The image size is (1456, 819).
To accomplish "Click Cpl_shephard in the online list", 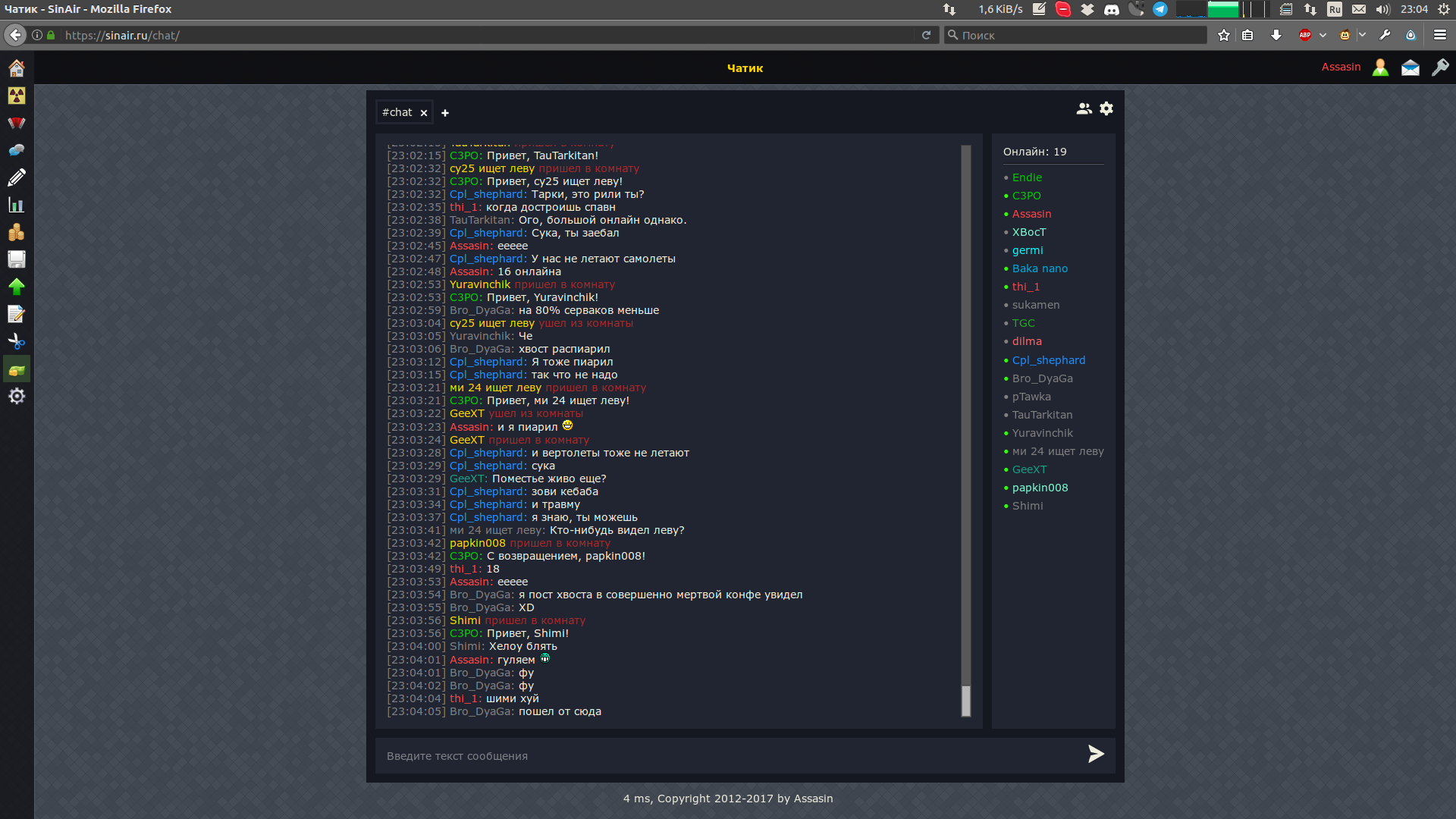I will (1048, 360).
